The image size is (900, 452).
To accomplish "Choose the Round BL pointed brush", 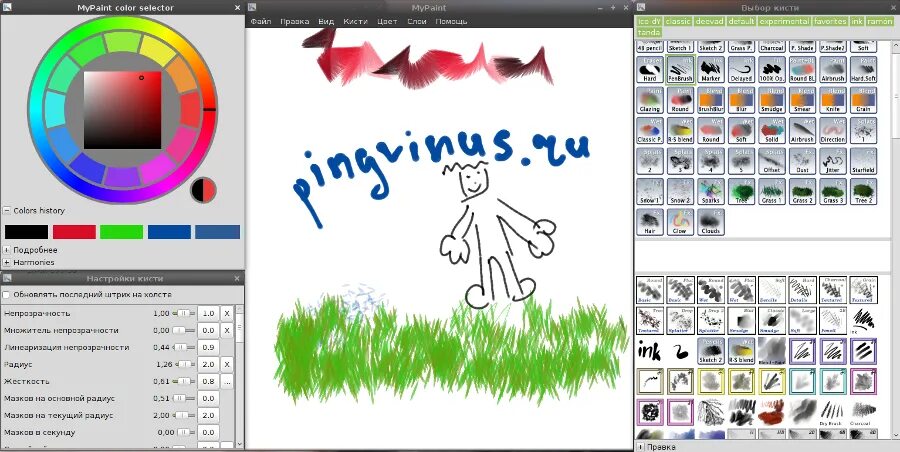I will pos(802,69).
